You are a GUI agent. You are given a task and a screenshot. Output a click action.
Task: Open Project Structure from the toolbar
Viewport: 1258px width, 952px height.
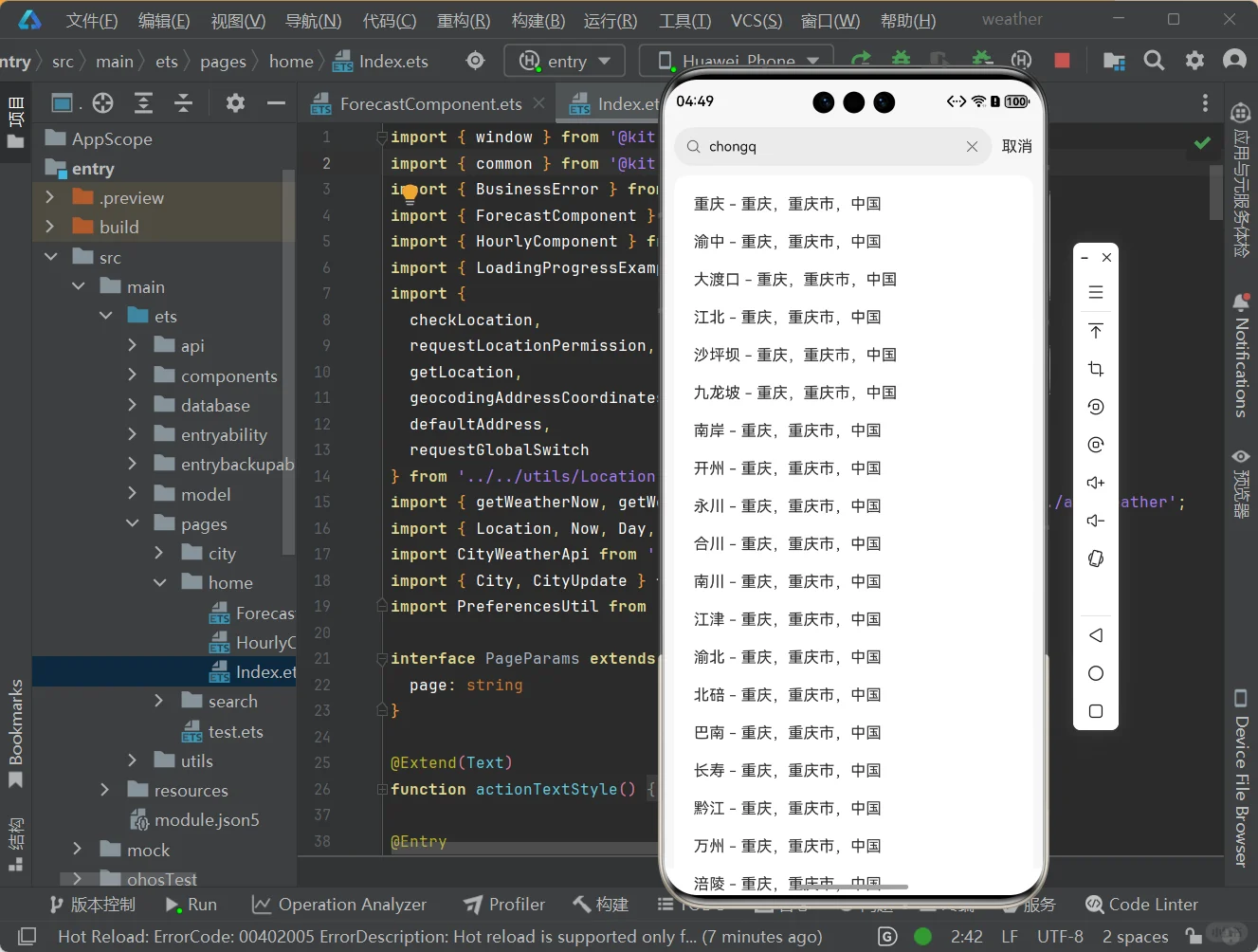pos(1114,61)
